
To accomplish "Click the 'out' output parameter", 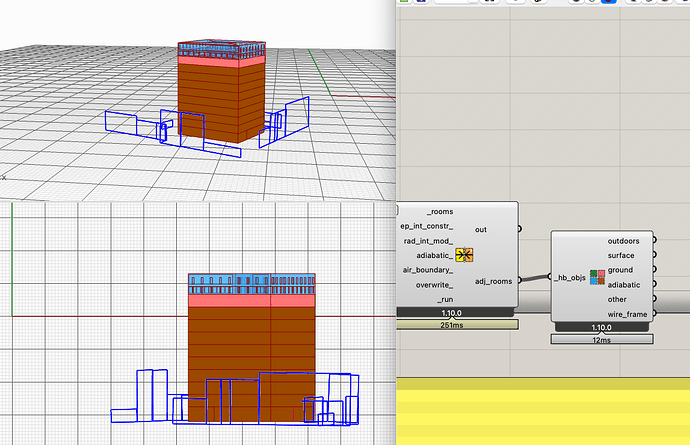I will [x=481, y=229].
